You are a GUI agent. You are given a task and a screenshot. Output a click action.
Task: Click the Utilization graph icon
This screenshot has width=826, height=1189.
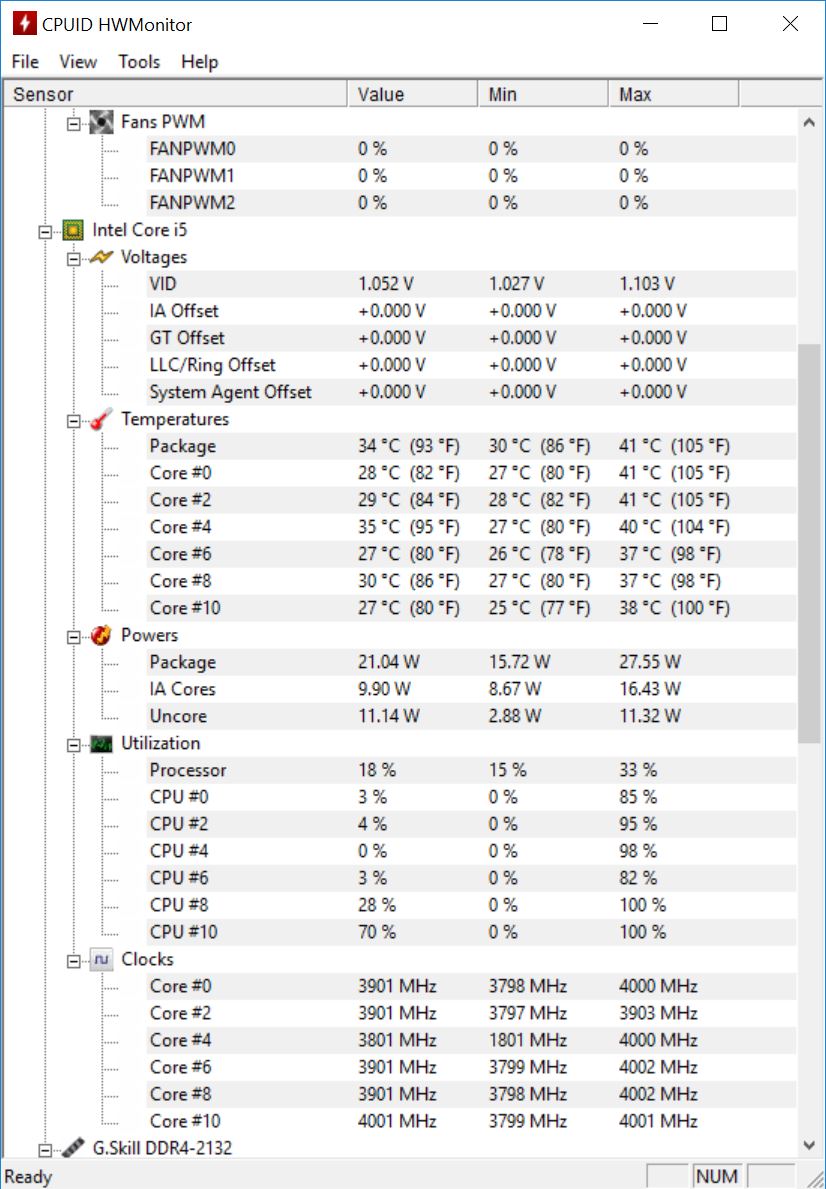coord(101,743)
